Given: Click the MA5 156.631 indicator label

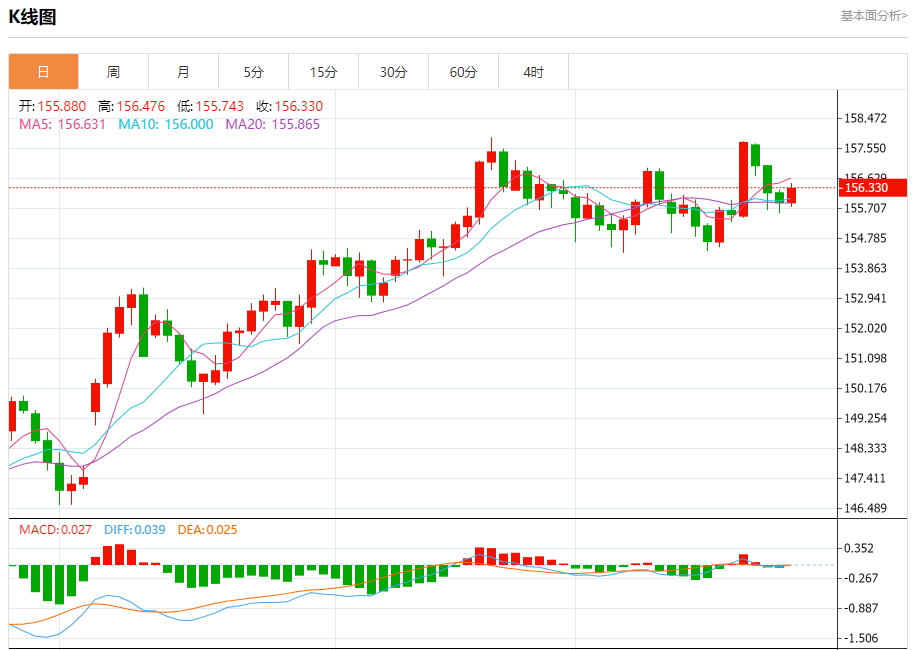Looking at the screenshot, I should point(62,124).
